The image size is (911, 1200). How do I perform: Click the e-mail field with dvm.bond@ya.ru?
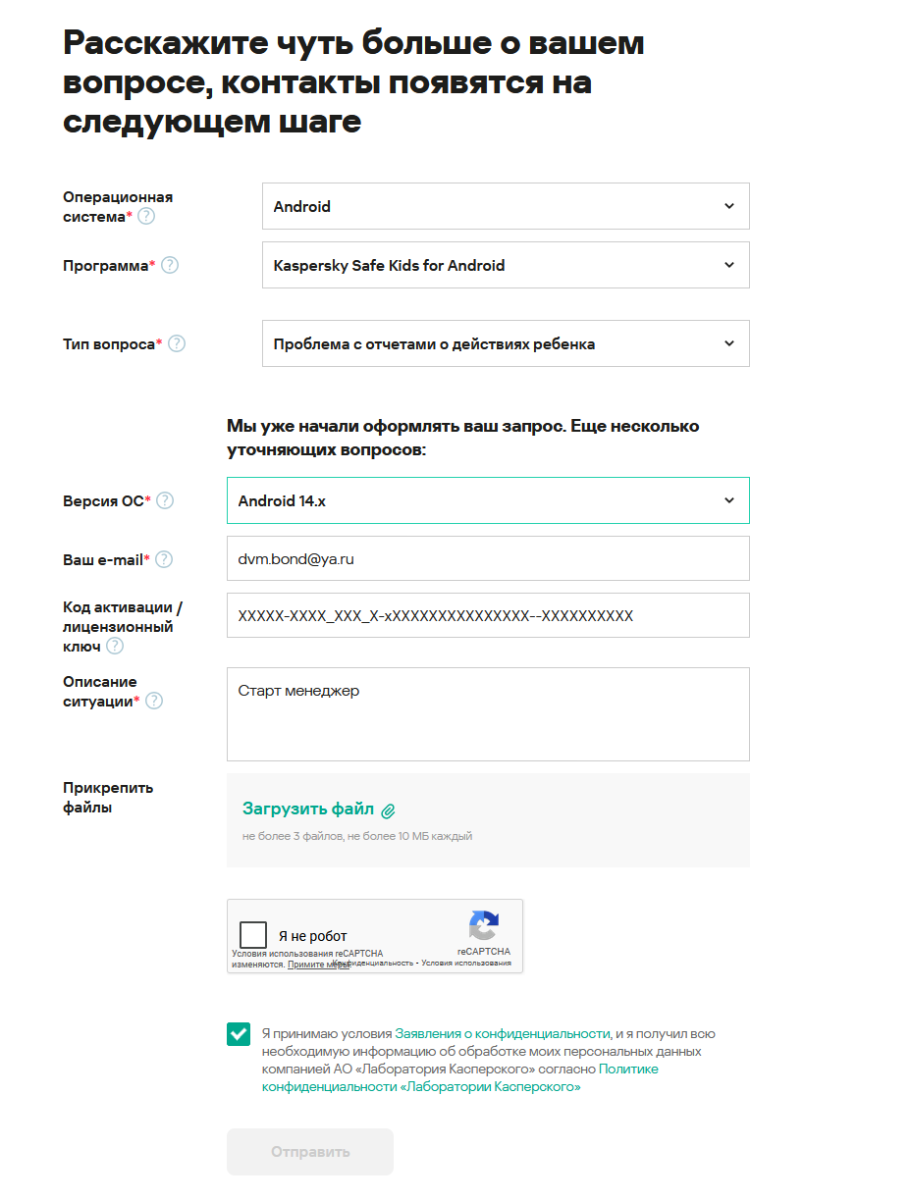click(x=487, y=559)
